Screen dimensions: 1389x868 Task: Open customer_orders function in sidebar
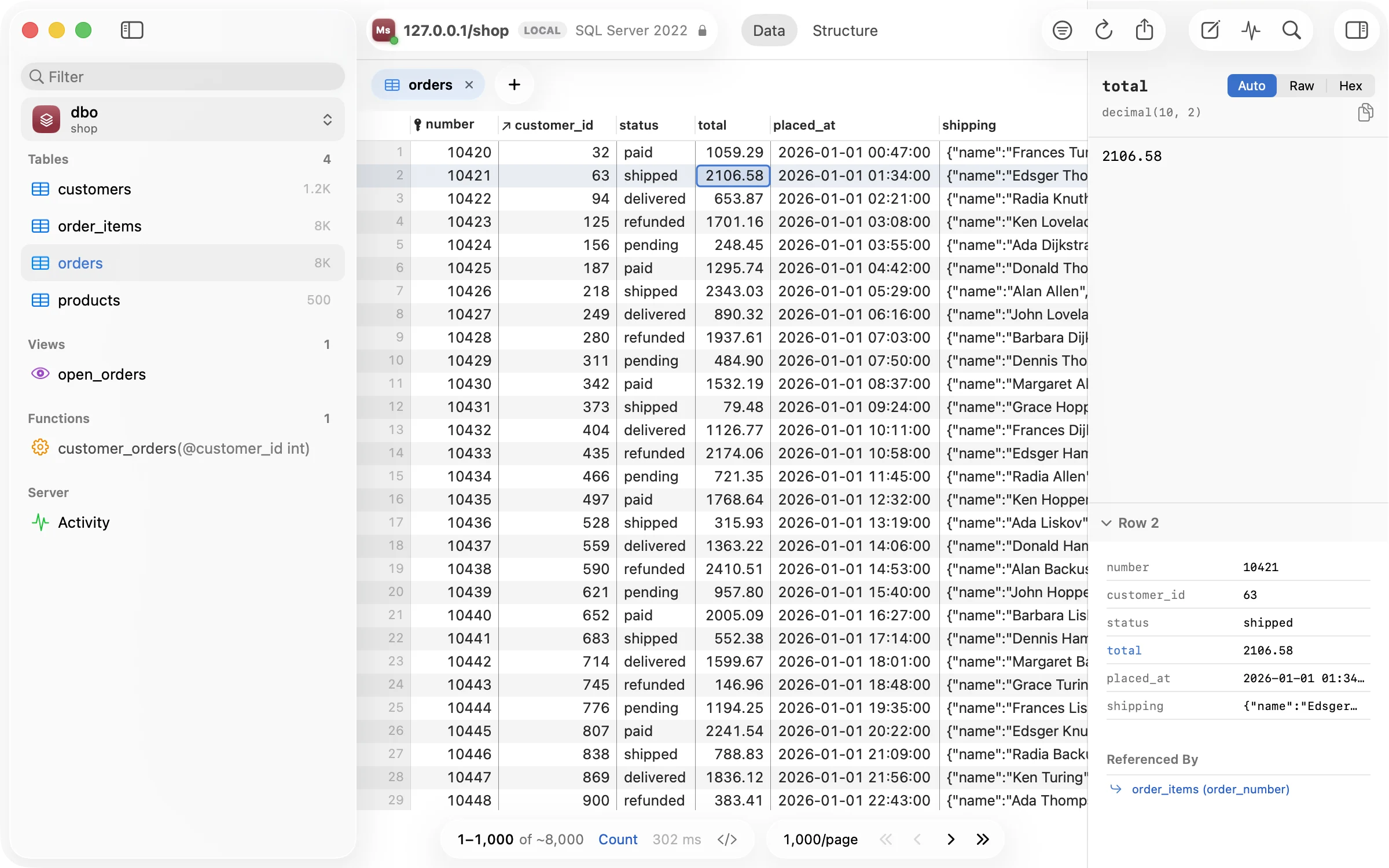[x=183, y=448]
